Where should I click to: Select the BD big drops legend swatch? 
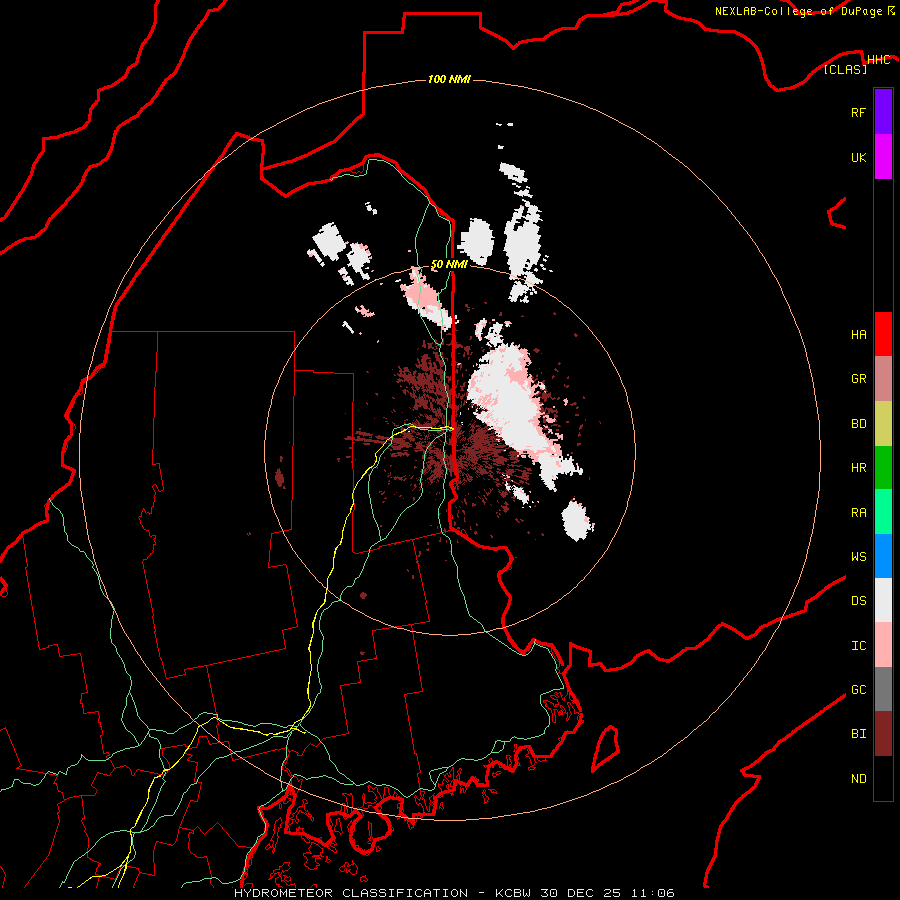(883, 423)
